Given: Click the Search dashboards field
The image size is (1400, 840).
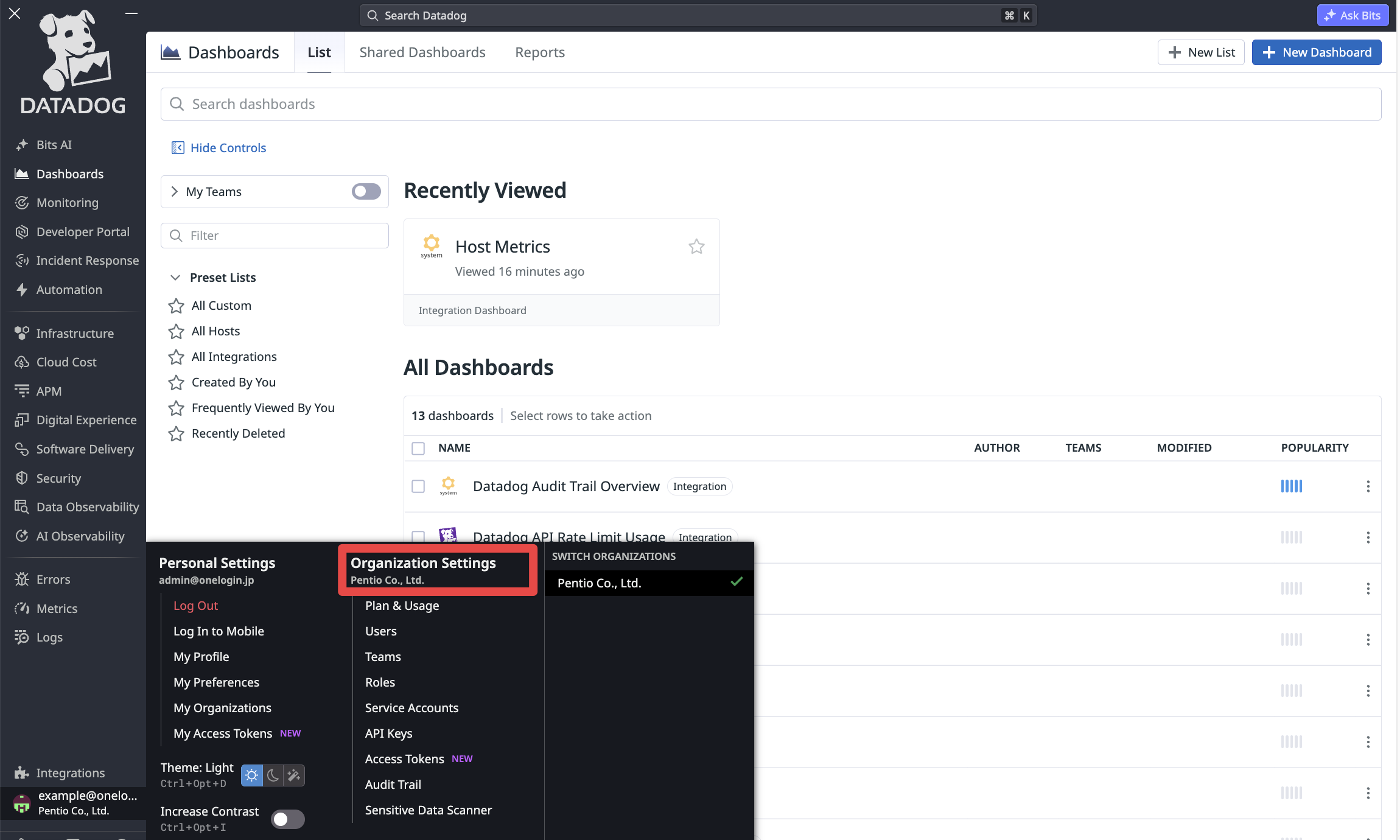Looking at the screenshot, I should (771, 104).
